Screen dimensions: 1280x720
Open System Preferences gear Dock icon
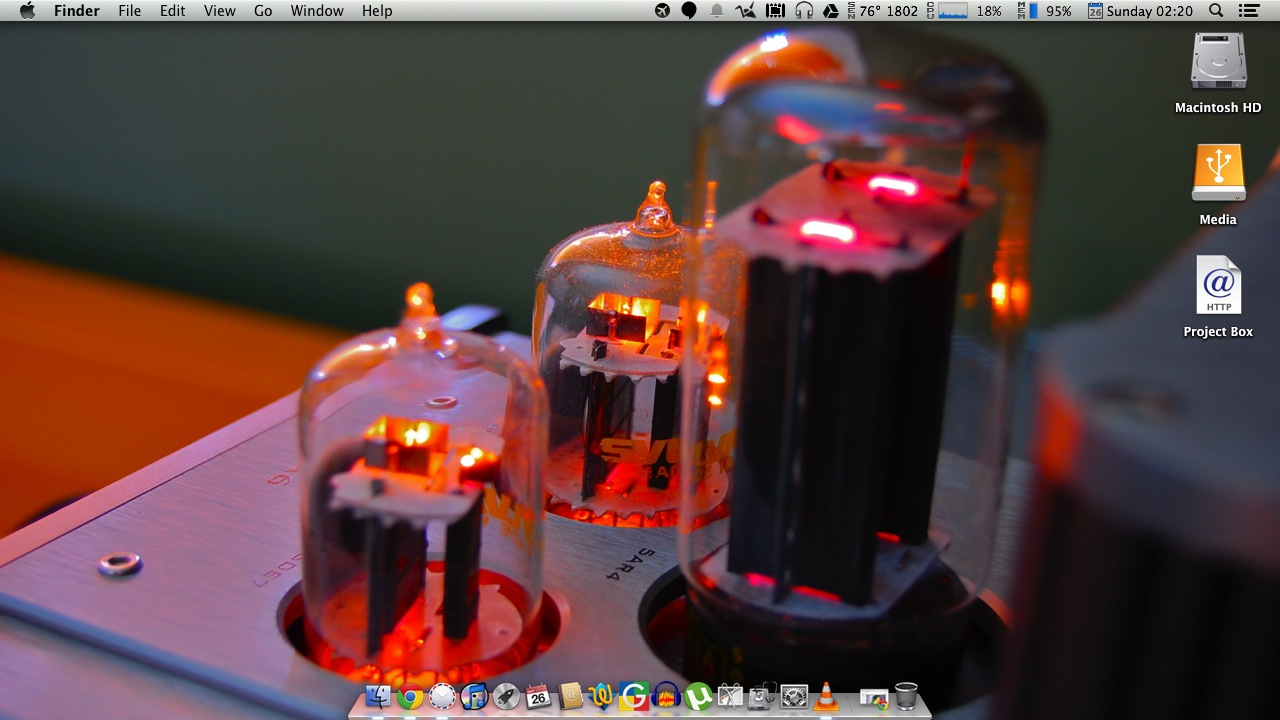point(794,696)
